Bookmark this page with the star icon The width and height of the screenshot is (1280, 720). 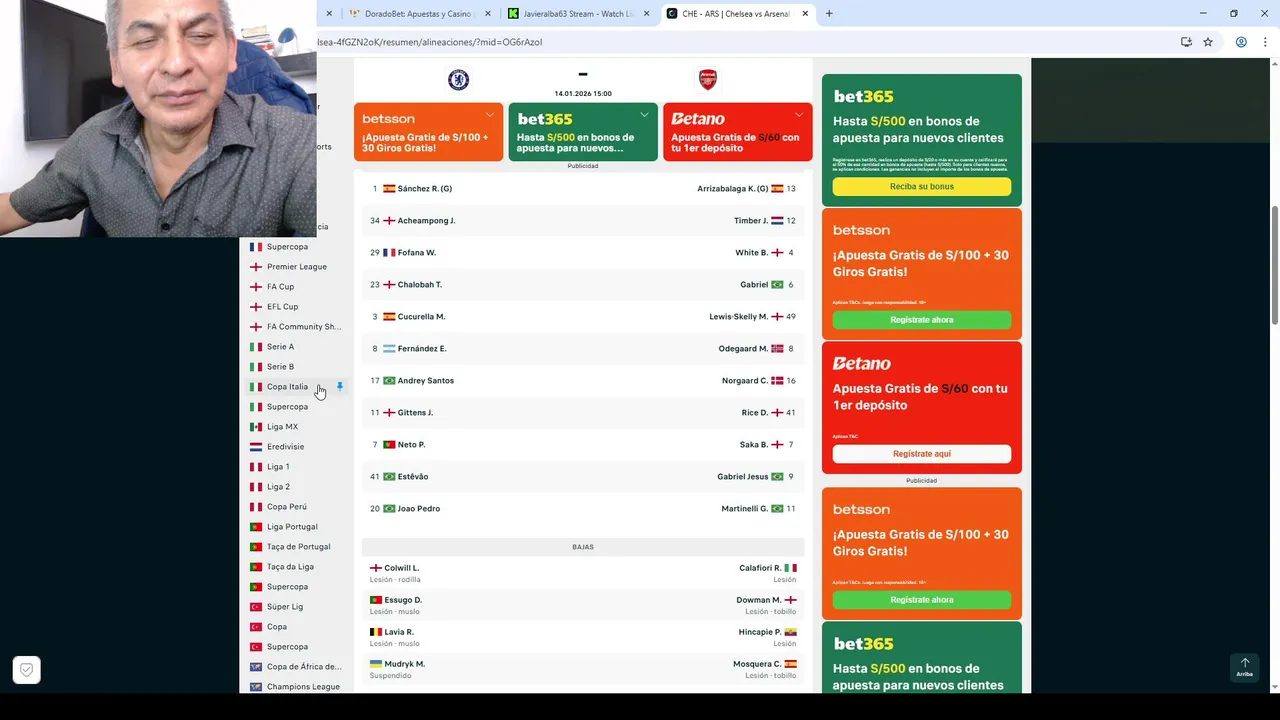click(1208, 42)
